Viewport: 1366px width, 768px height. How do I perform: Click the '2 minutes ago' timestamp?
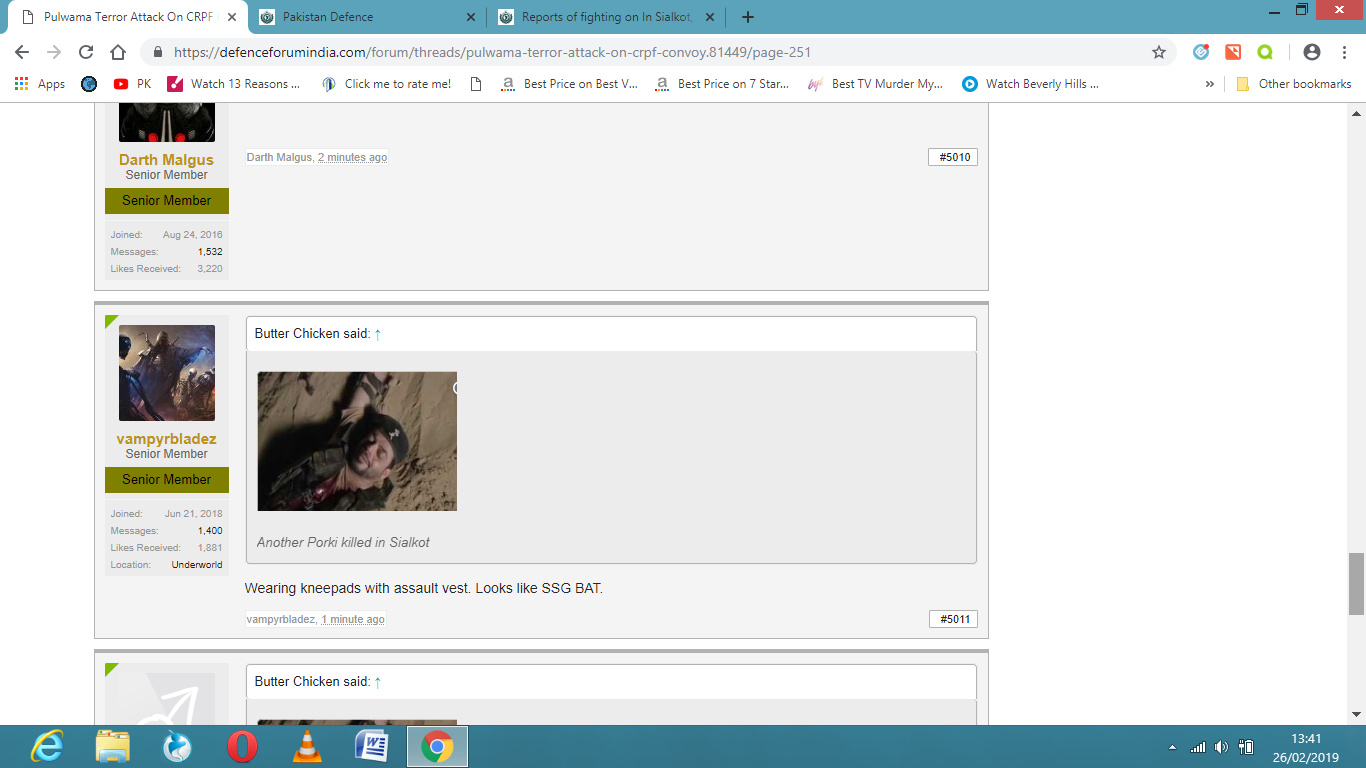pyautogui.click(x=352, y=157)
